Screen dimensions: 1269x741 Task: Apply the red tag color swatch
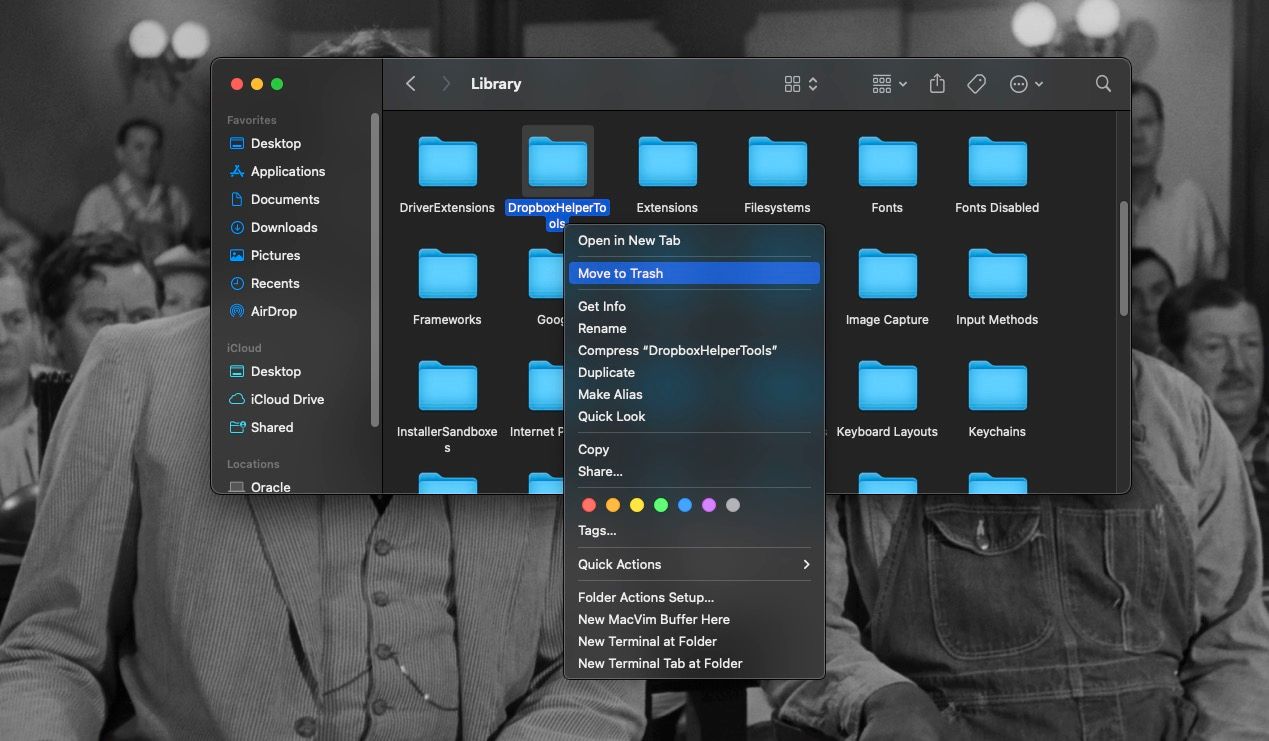[589, 505]
